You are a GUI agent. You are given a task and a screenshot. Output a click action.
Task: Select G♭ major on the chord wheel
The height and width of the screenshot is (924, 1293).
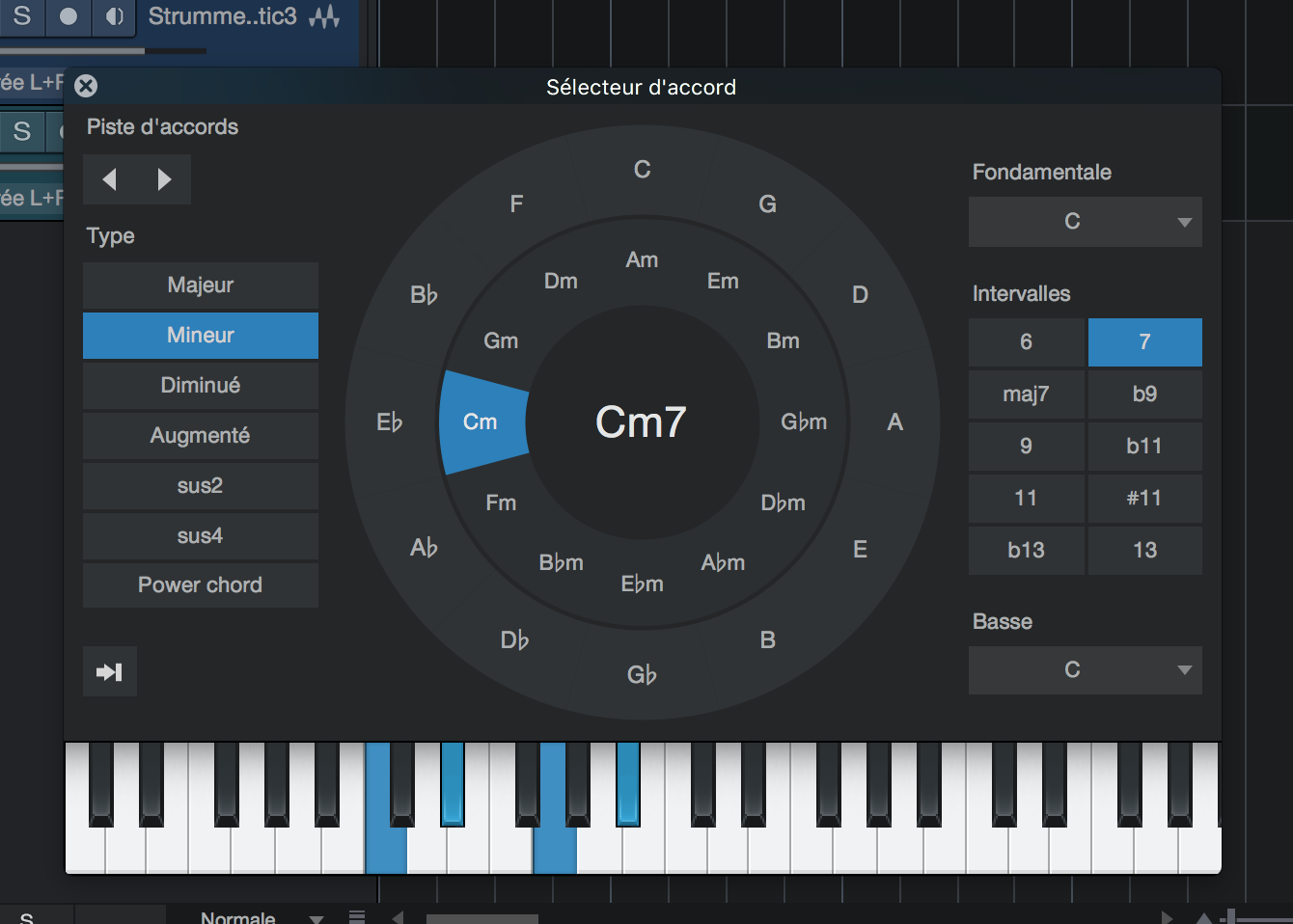coord(643,674)
